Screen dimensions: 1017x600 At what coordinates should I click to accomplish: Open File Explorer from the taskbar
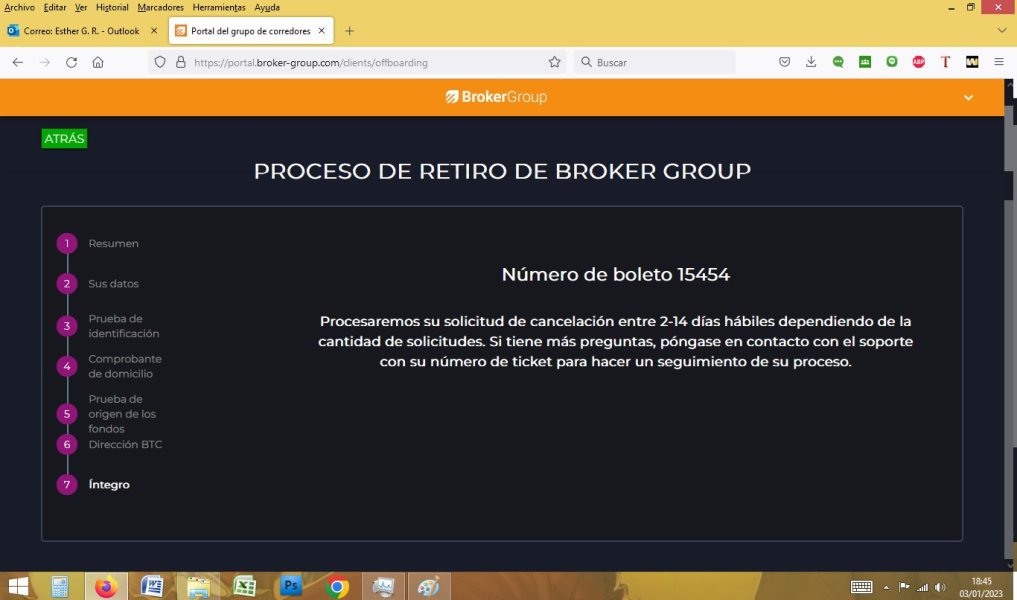(198, 587)
